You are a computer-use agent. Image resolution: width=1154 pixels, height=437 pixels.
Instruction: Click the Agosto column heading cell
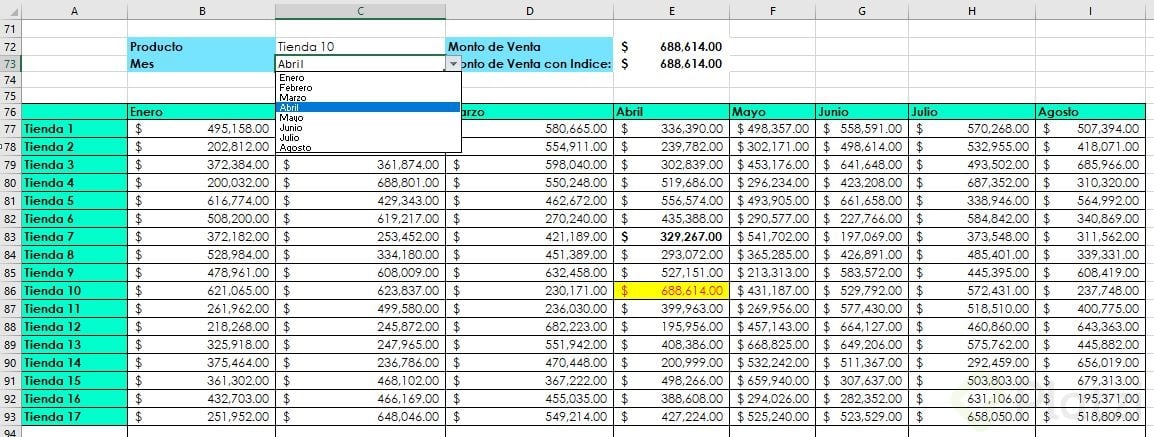pyautogui.click(x=1091, y=113)
